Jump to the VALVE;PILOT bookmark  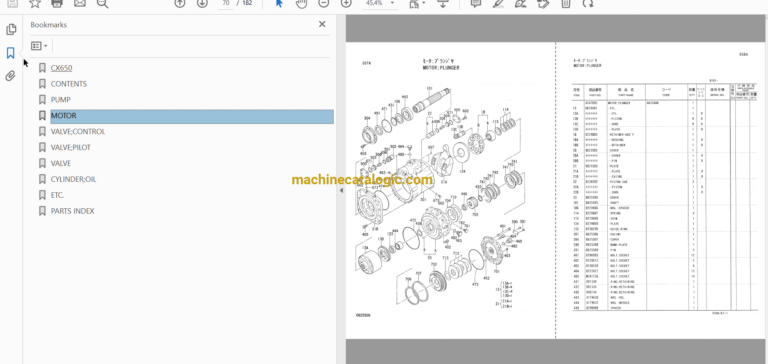(71, 147)
